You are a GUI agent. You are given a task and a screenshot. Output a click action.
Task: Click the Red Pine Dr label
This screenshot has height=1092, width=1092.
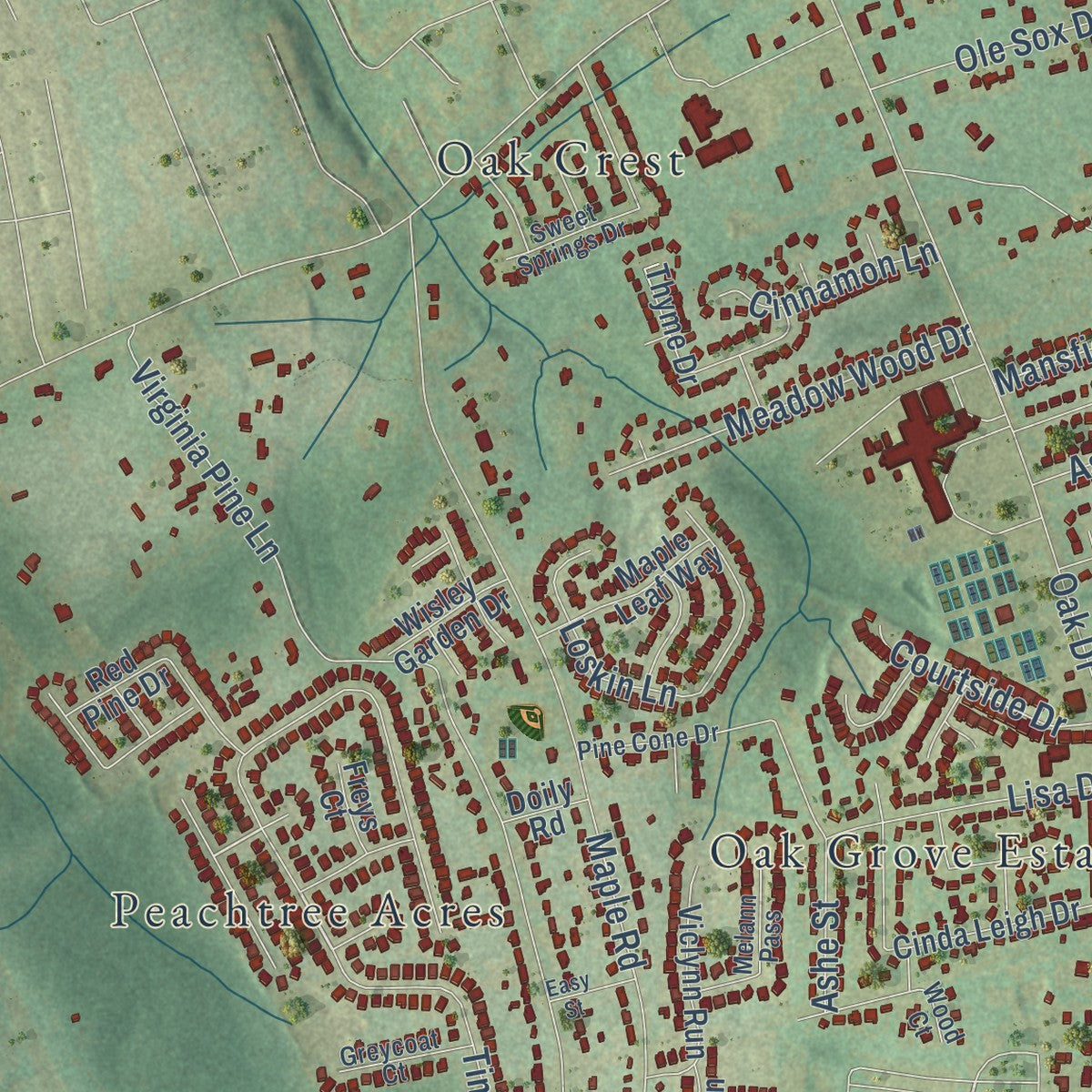click(x=124, y=692)
